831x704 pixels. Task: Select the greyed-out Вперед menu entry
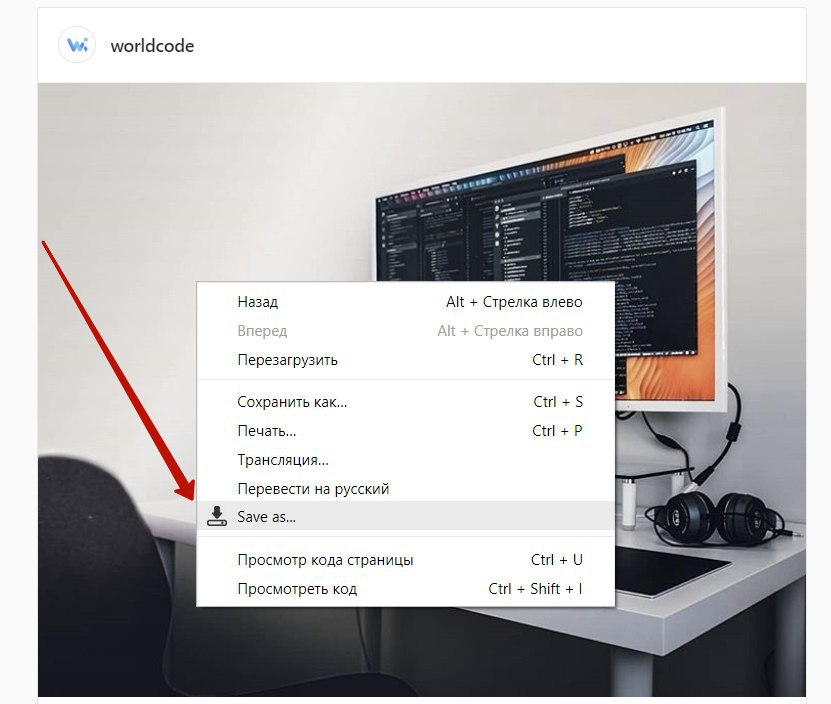[405, 331]
